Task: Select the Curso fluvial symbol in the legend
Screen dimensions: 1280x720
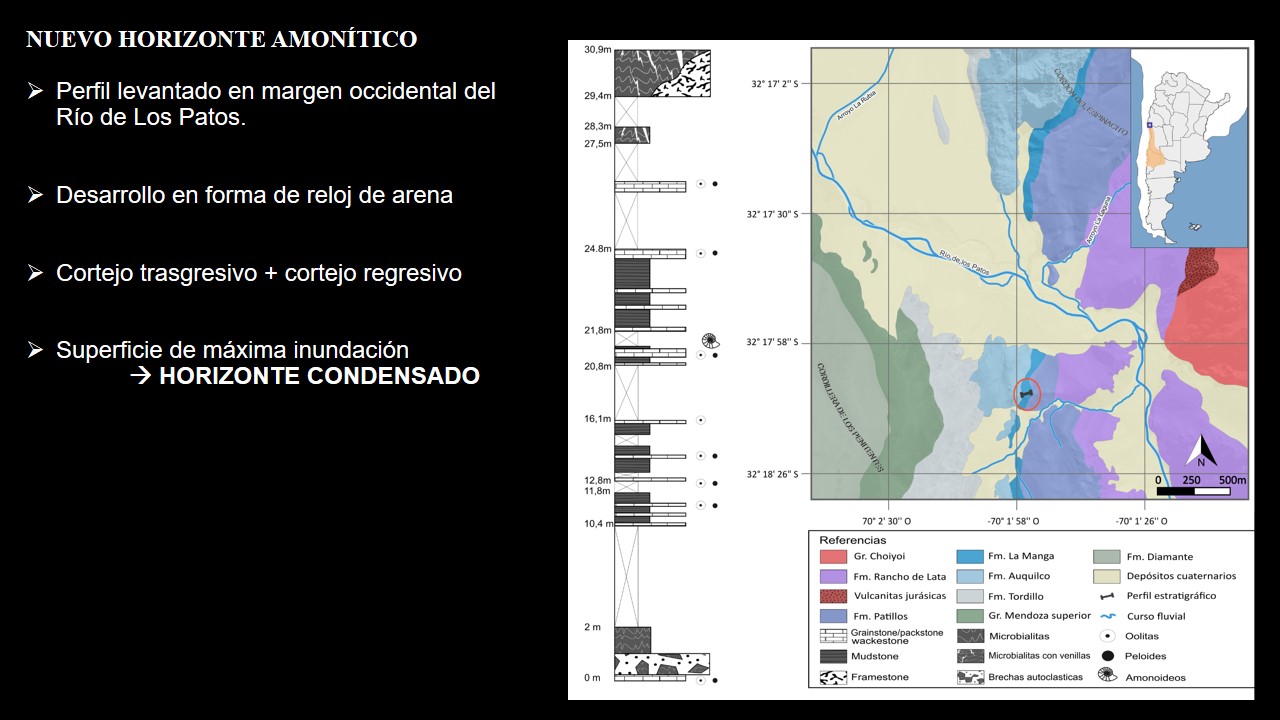Action: (x=1107, y=616)
